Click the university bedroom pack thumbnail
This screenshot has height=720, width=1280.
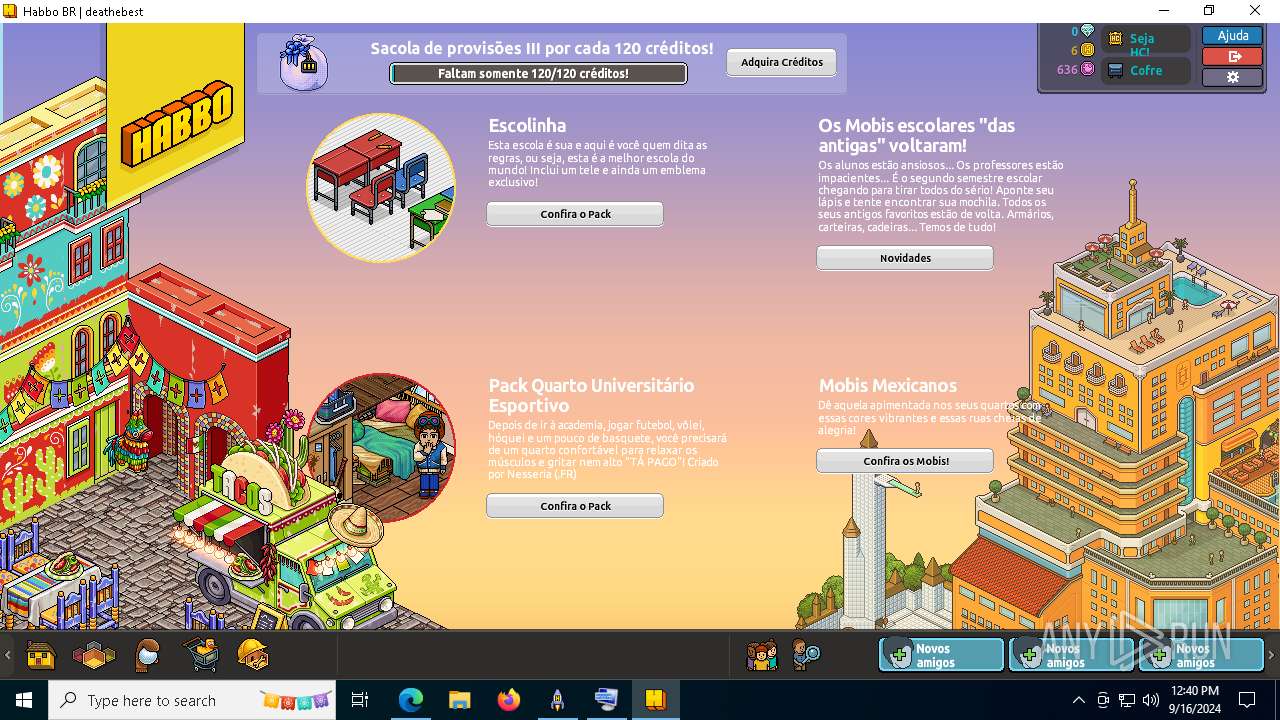381,448
